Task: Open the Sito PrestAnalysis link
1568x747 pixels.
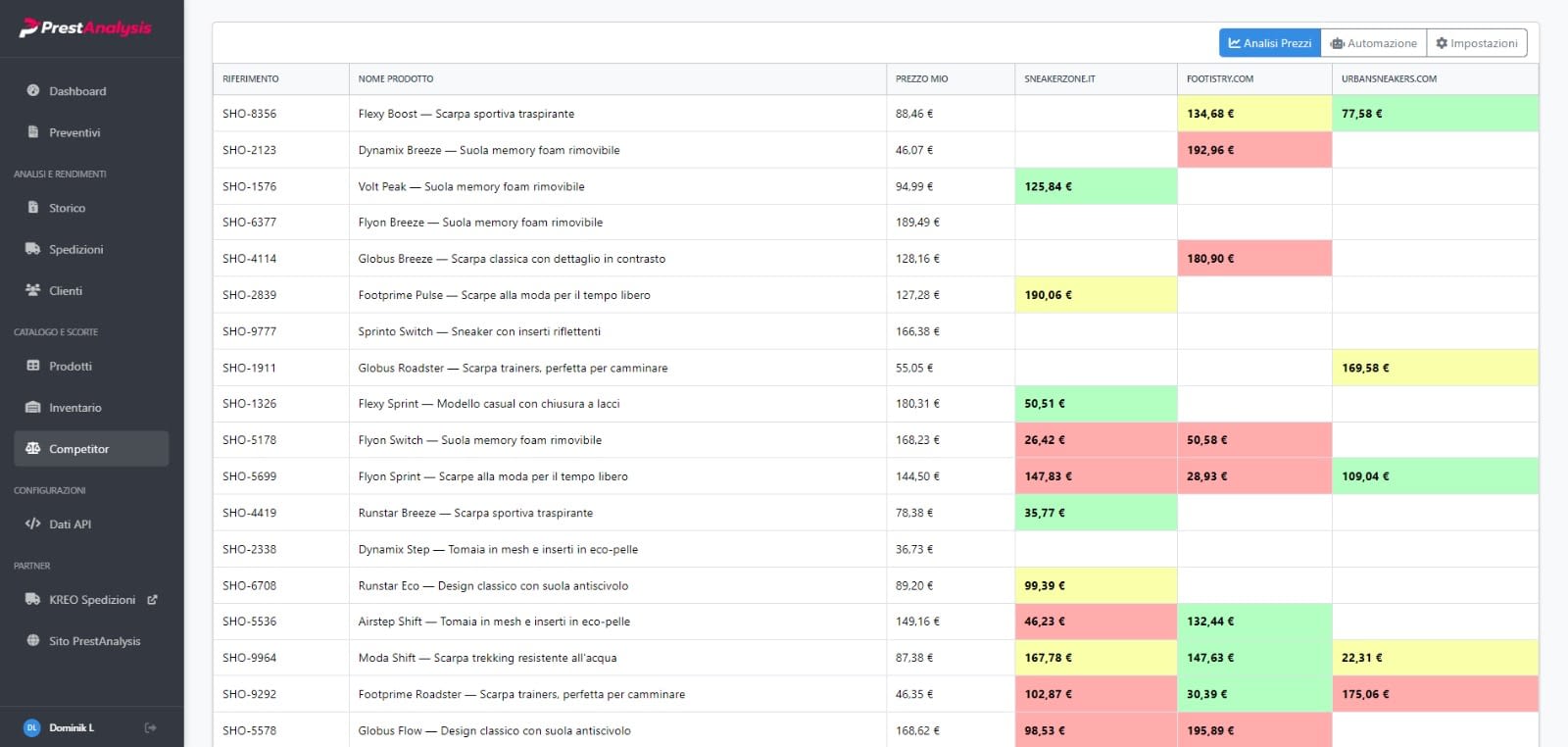Action: click(94, 641)
